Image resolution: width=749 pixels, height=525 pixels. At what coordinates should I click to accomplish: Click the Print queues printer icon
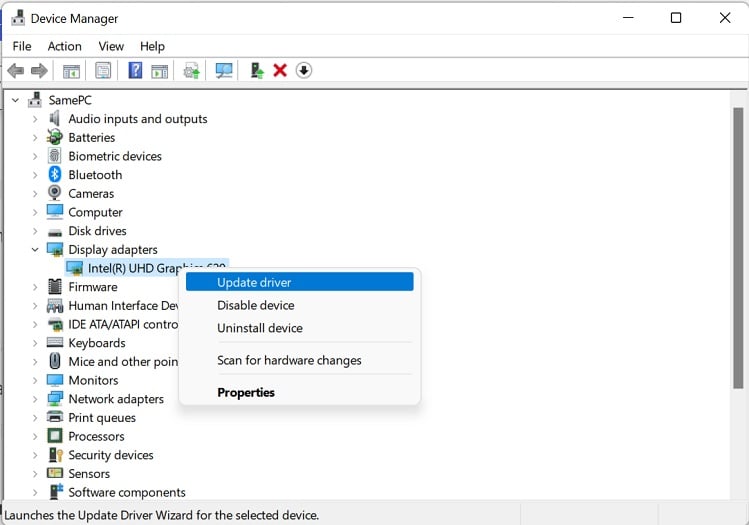click(55, 417)
